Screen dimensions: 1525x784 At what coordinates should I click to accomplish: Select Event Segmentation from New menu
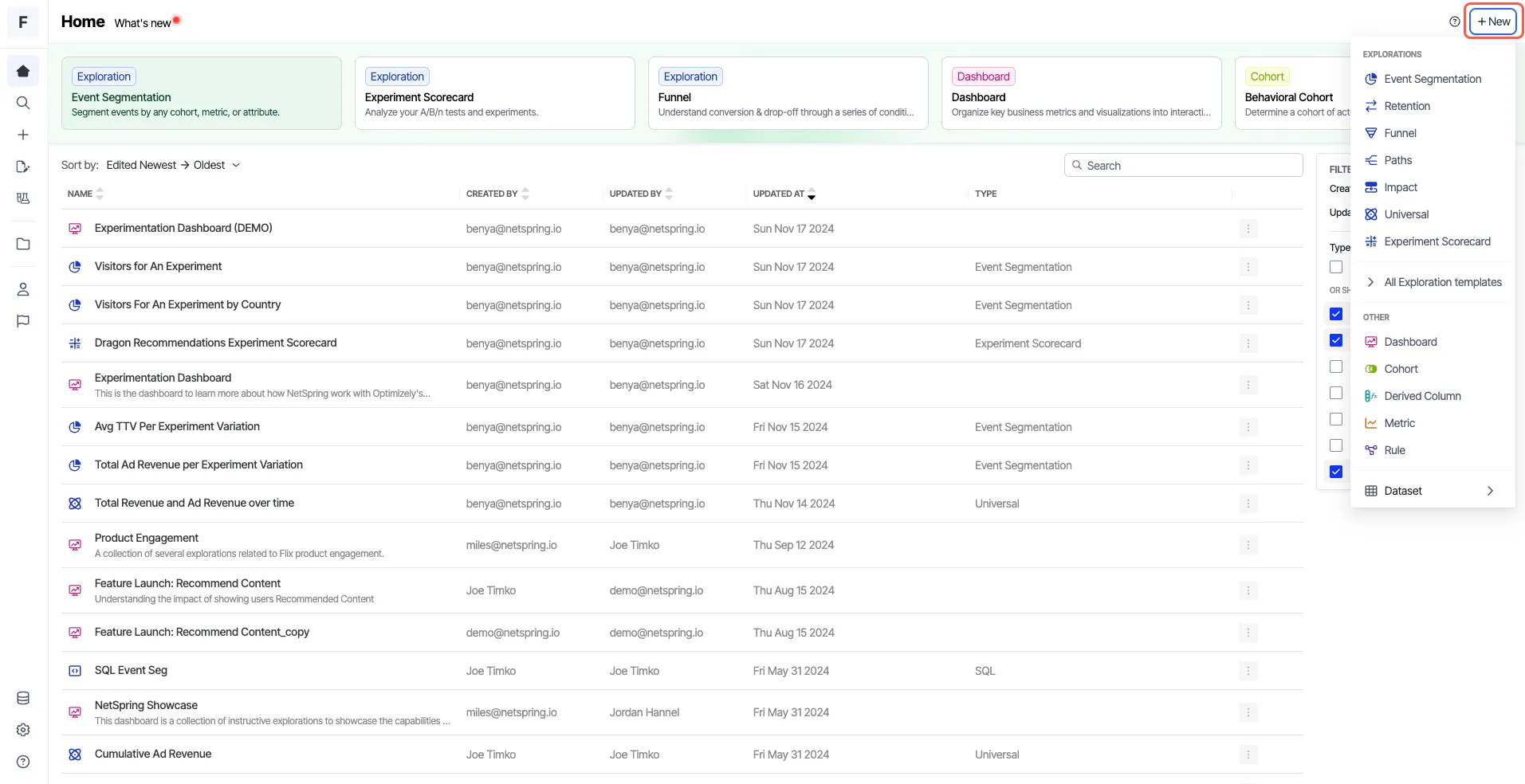click(x=1433, y=79)
